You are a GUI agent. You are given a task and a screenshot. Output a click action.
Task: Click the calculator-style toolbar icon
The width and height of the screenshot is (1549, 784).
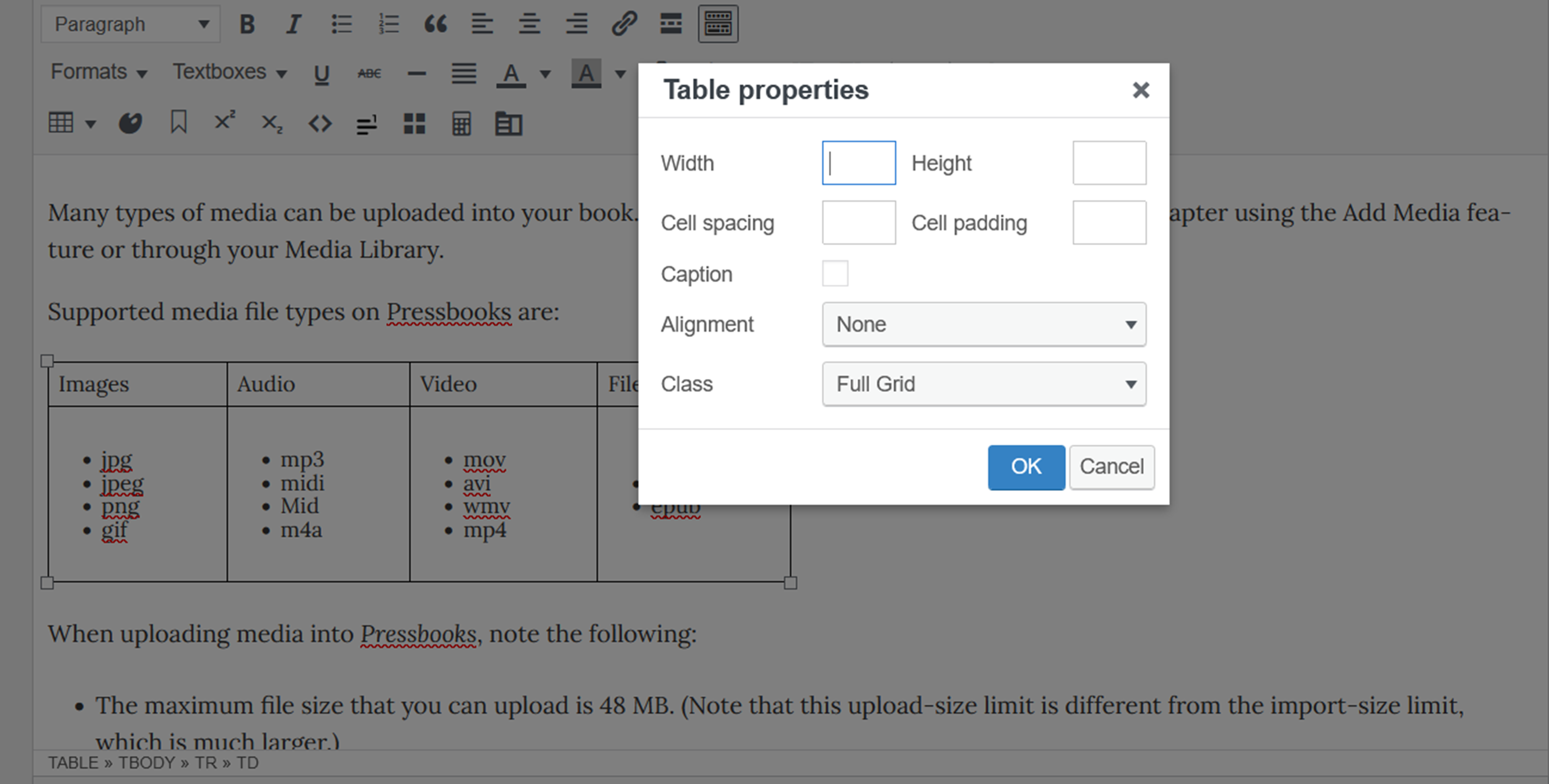(461, 124)
